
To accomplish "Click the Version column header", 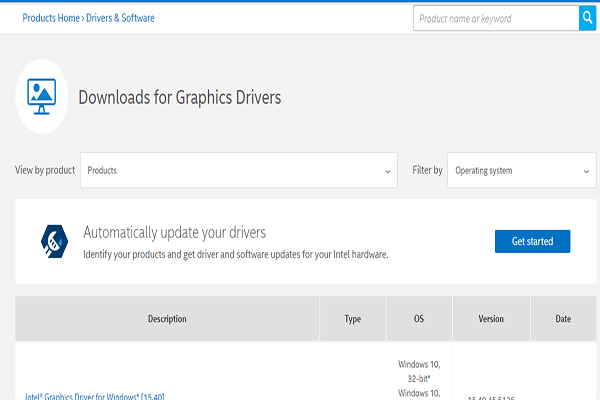I will click(491, 318).
